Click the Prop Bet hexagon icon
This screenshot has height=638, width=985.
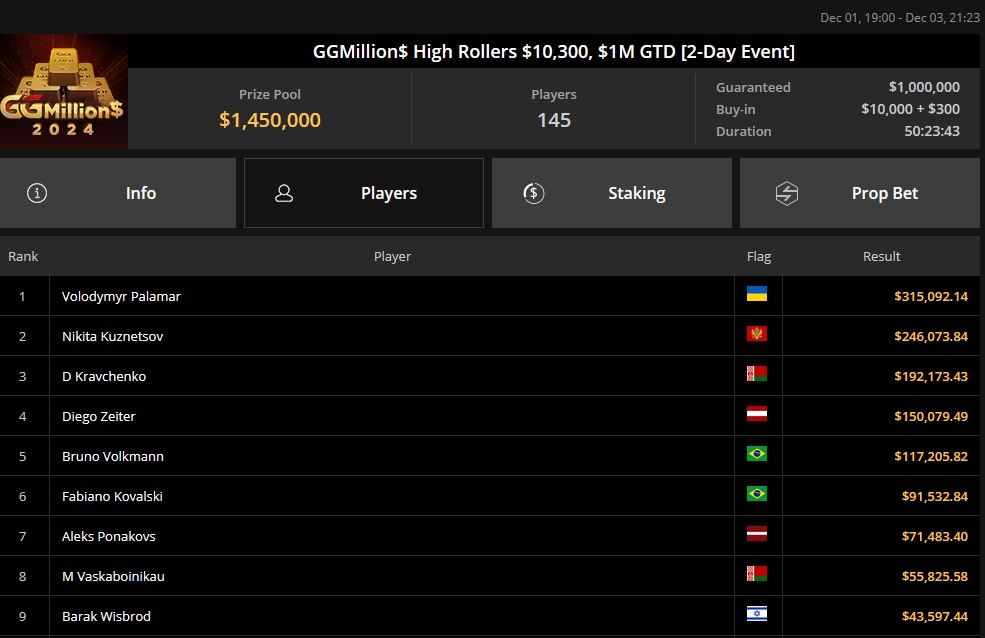787,193
